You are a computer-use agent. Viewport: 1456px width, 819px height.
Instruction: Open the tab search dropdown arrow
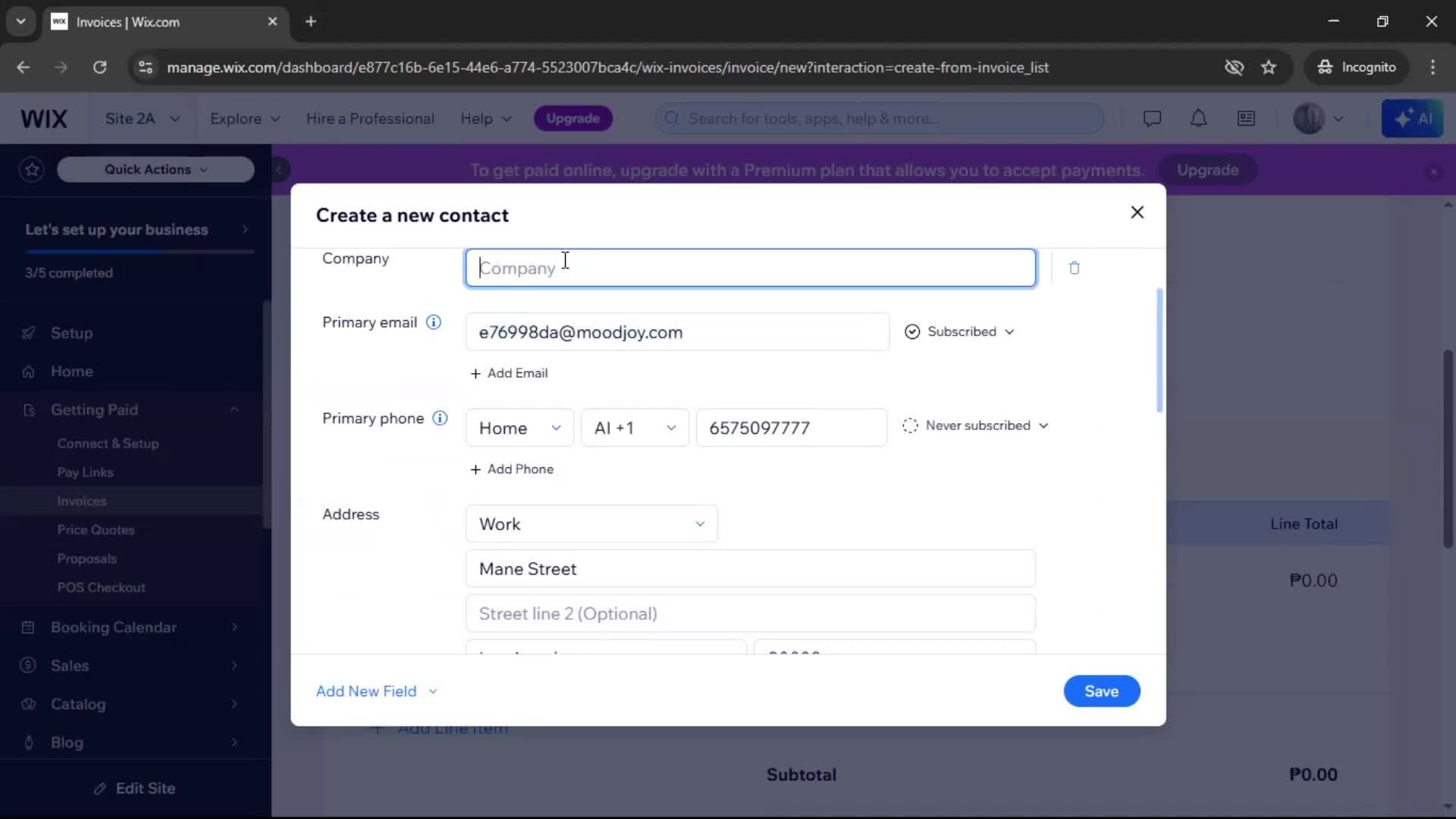[20, 21]
